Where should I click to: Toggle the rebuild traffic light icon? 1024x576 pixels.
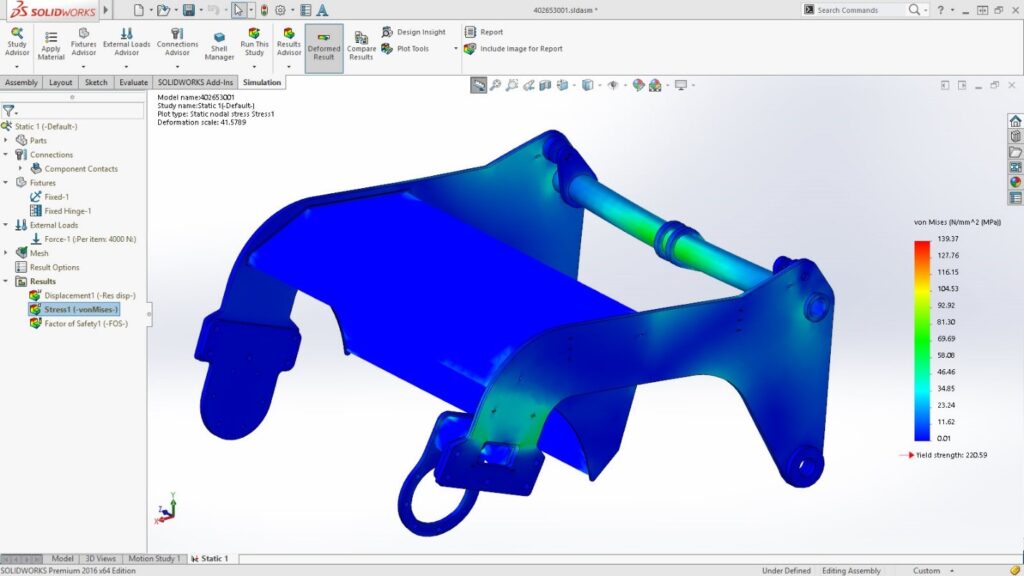[264, 10]
